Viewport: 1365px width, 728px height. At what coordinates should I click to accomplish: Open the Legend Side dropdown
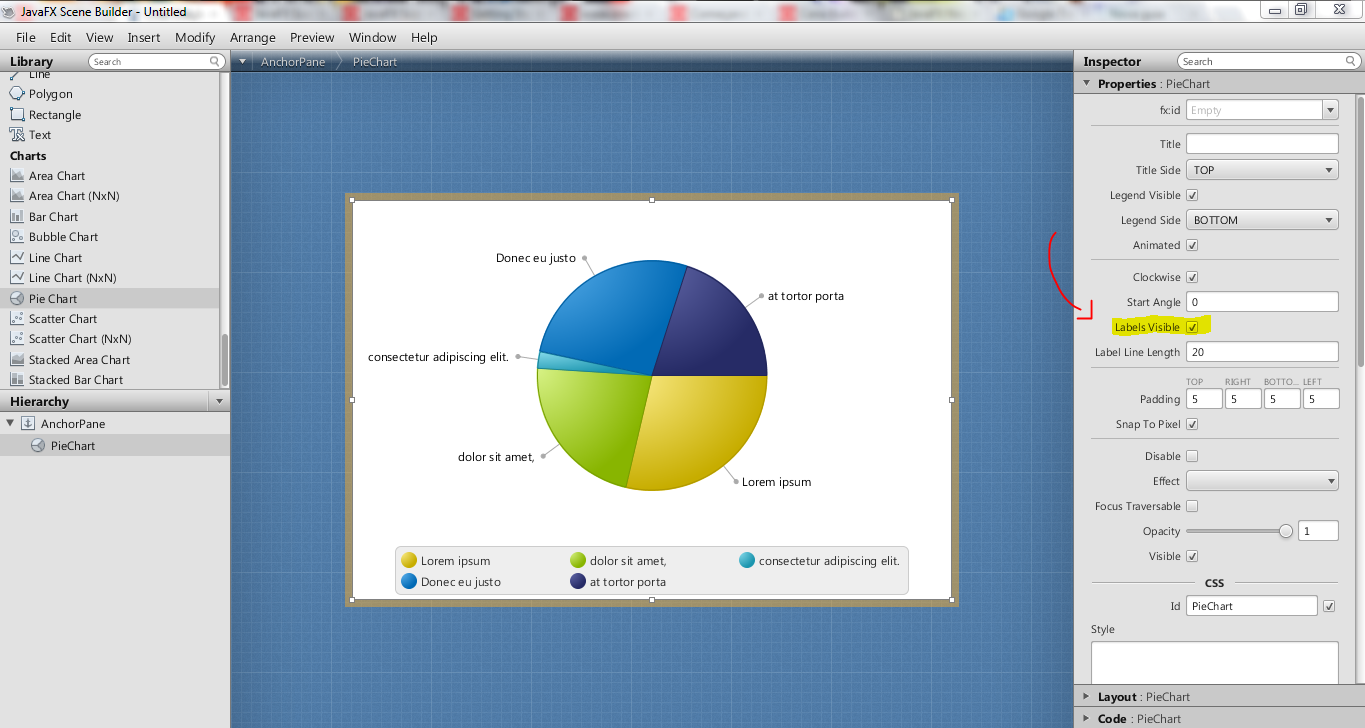(1262, 220)
